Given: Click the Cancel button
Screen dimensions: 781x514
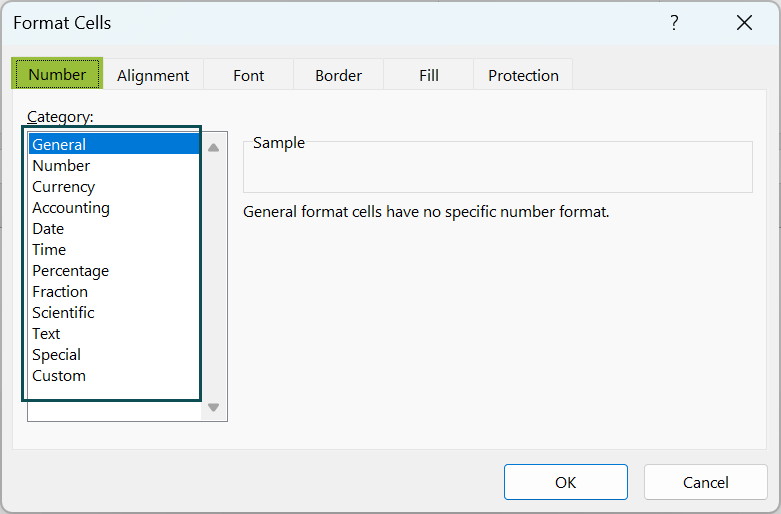Looking at the screenshot, I should coord(705,482).
